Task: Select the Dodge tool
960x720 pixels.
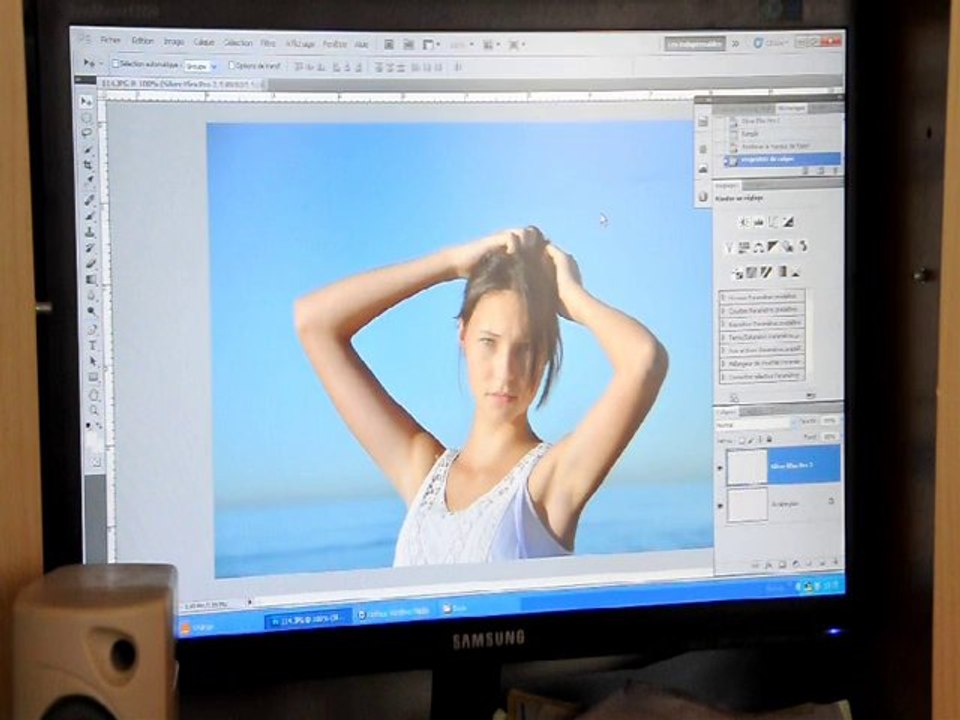Action: pos(92,312)
